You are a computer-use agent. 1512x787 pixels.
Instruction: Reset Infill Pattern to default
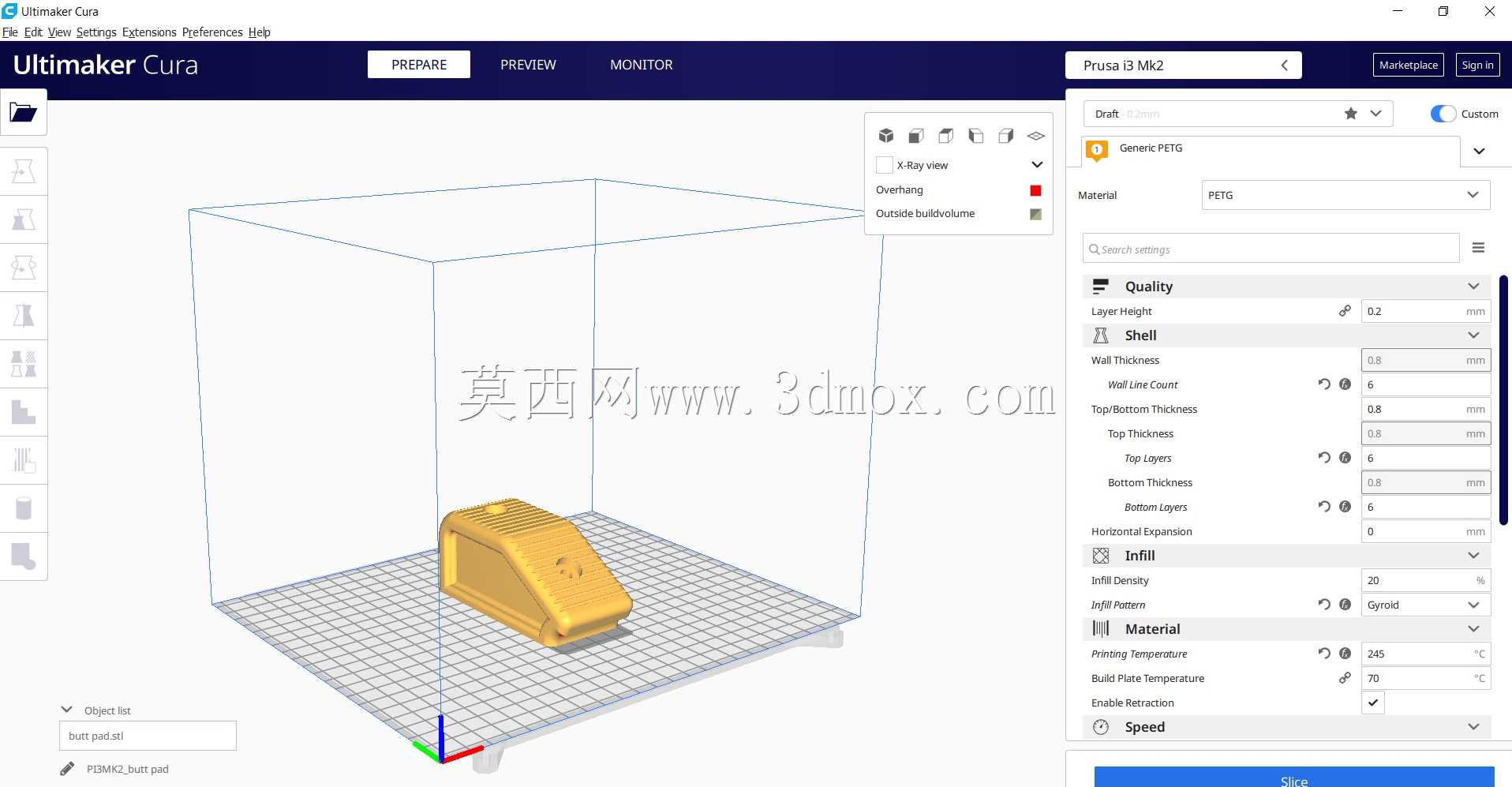coord(1324,605)
